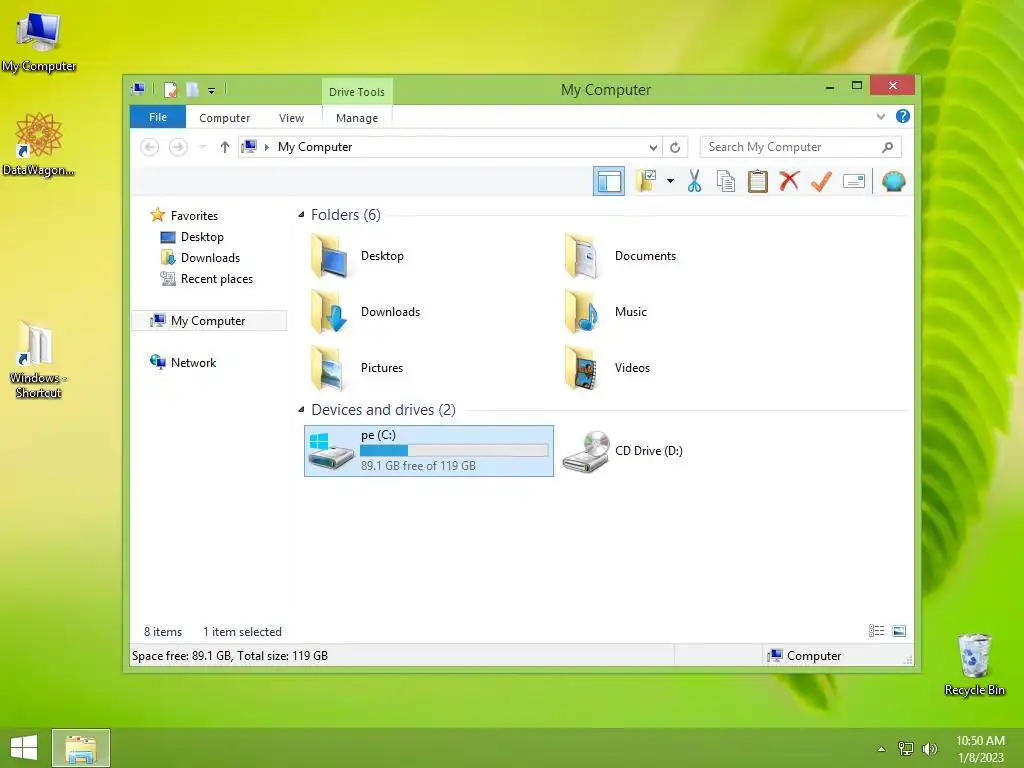This screenshot has width=1024, height=768.
Task: Open the File menu
Action: pos(158,117)
